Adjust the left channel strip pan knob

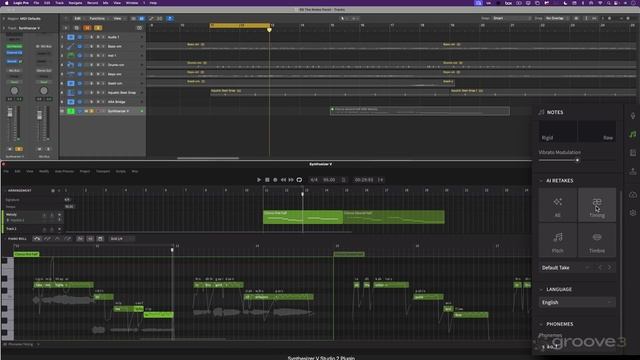(14, 91)
